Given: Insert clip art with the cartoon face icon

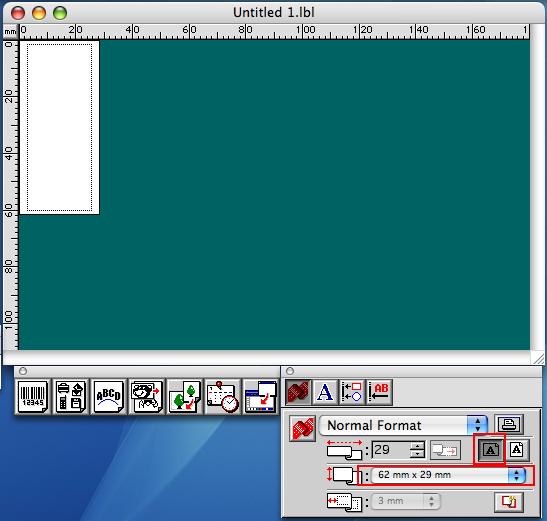Looking at the screenshot, I should [147, 396].
